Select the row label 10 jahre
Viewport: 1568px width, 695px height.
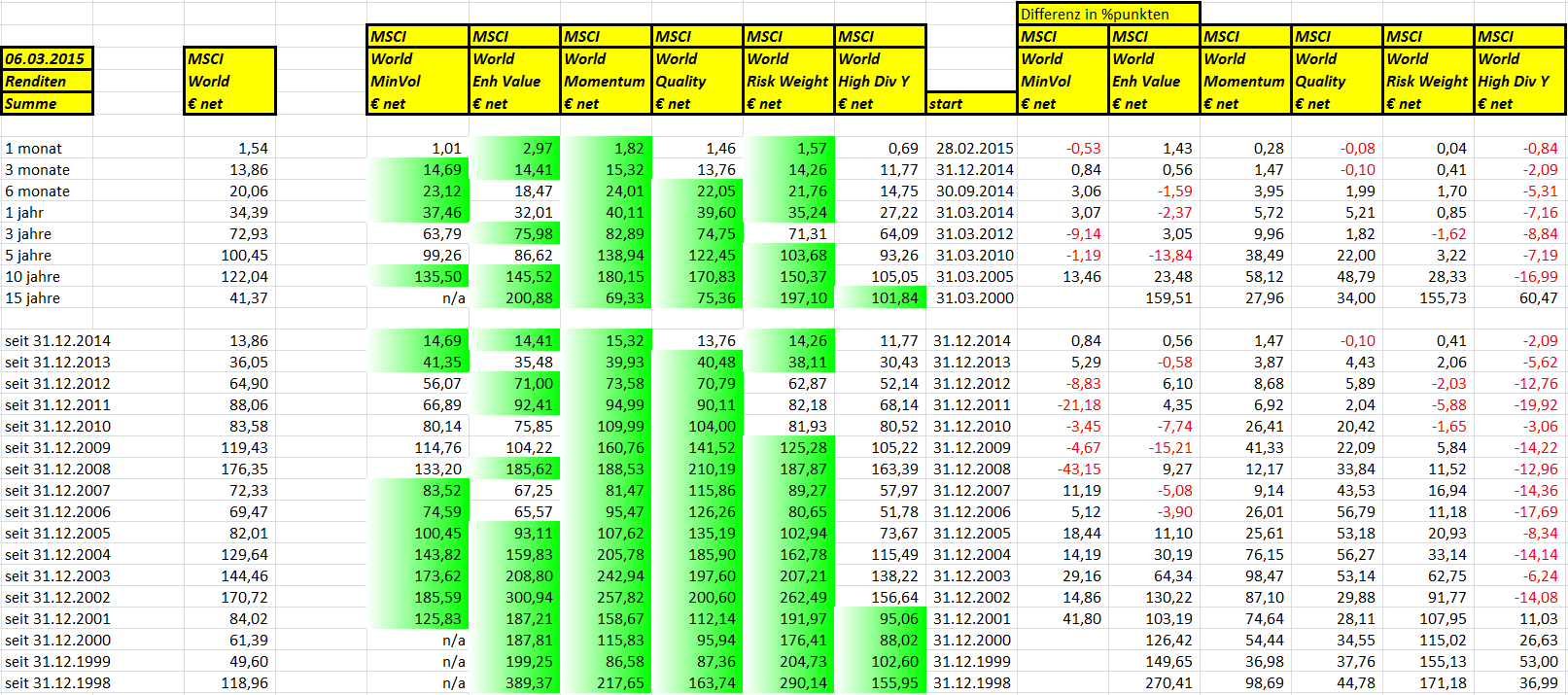(x=32, y=277)
